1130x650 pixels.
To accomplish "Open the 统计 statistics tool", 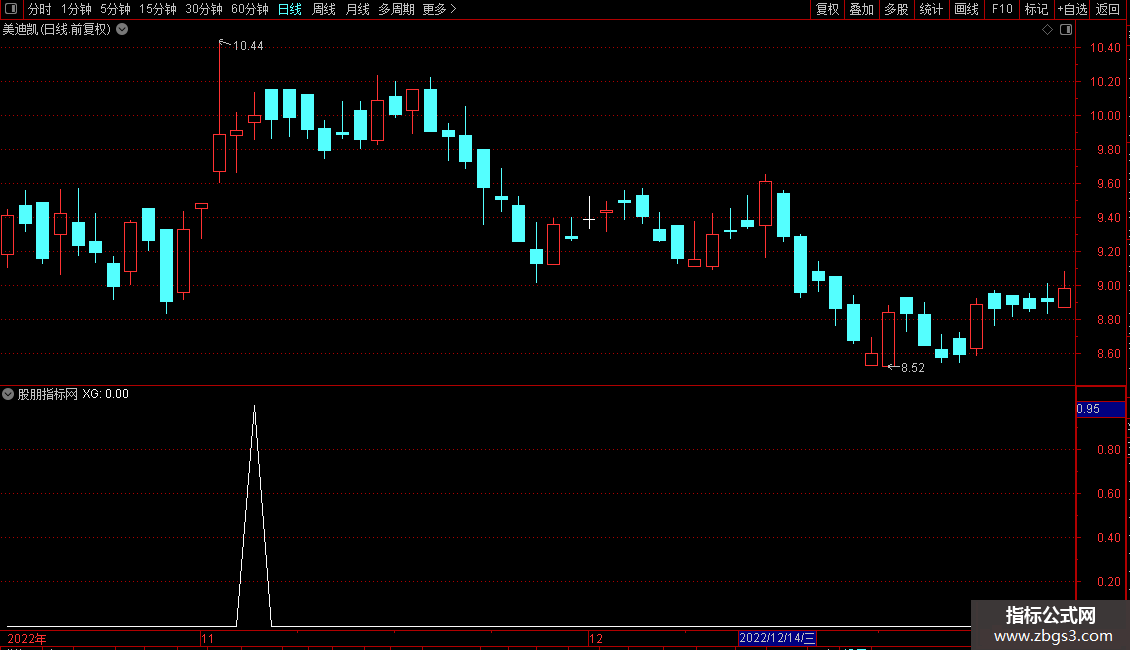I will [931, 9].
